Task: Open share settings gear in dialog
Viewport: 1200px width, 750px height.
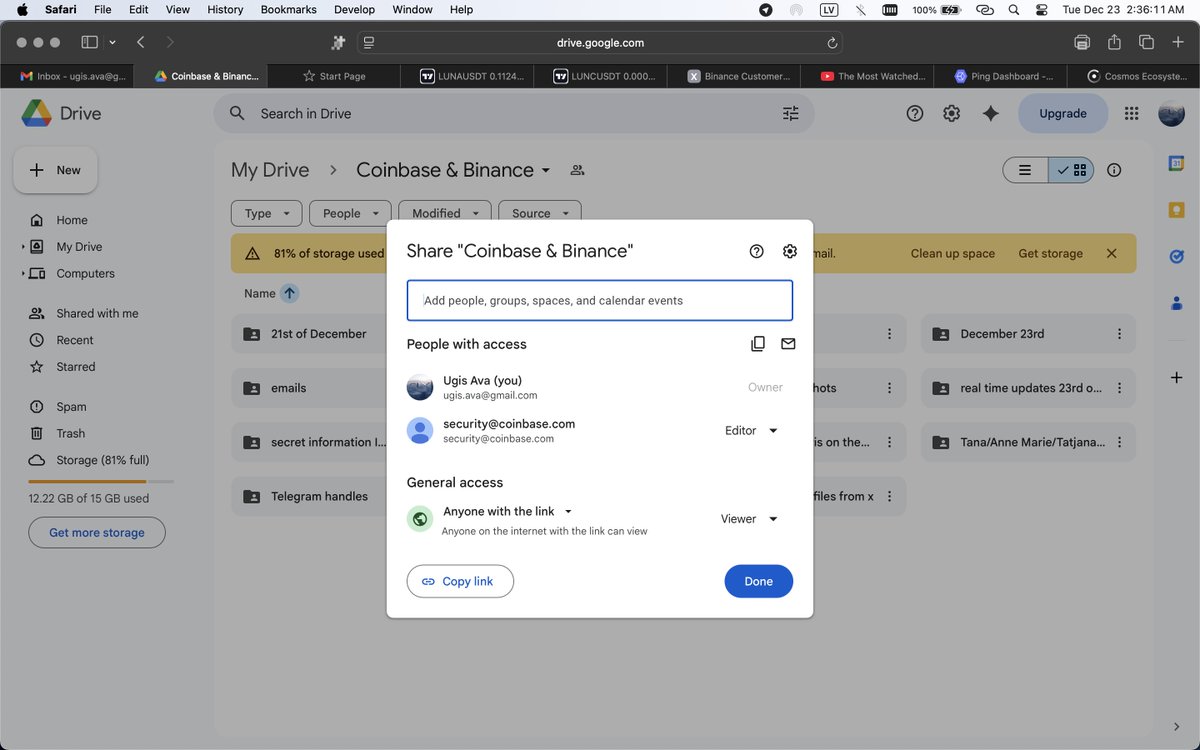Action: (790, 251)
